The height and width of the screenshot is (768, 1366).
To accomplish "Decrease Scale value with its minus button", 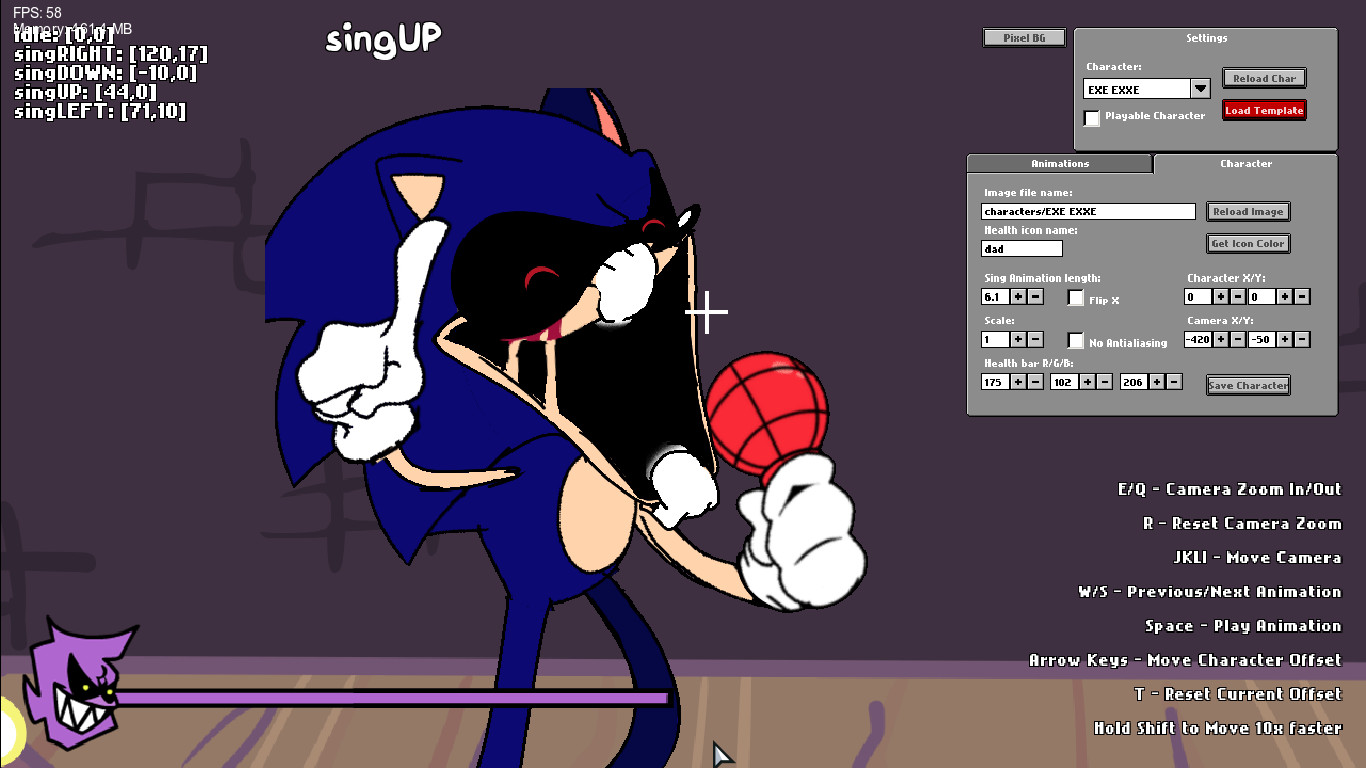I will click(x=1035, y=340).
